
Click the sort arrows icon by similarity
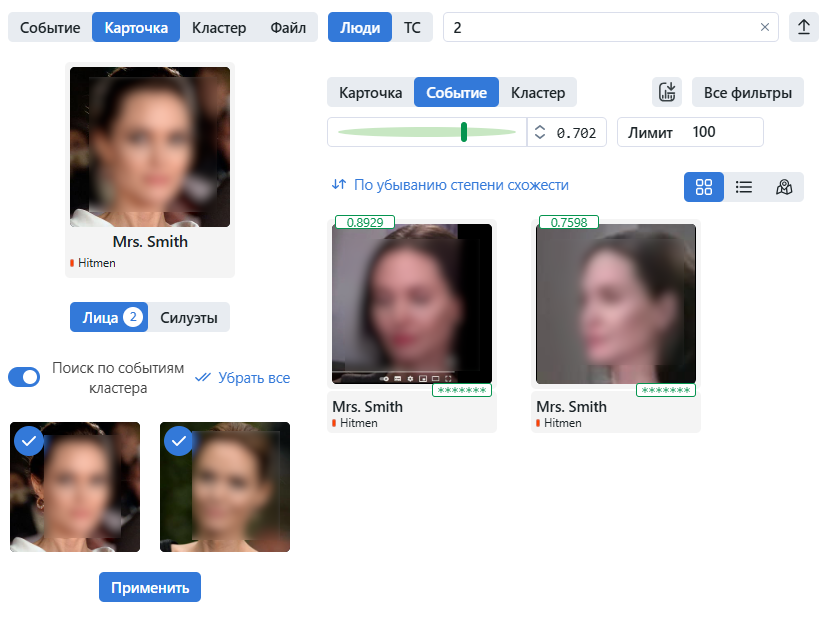(339, 185)
